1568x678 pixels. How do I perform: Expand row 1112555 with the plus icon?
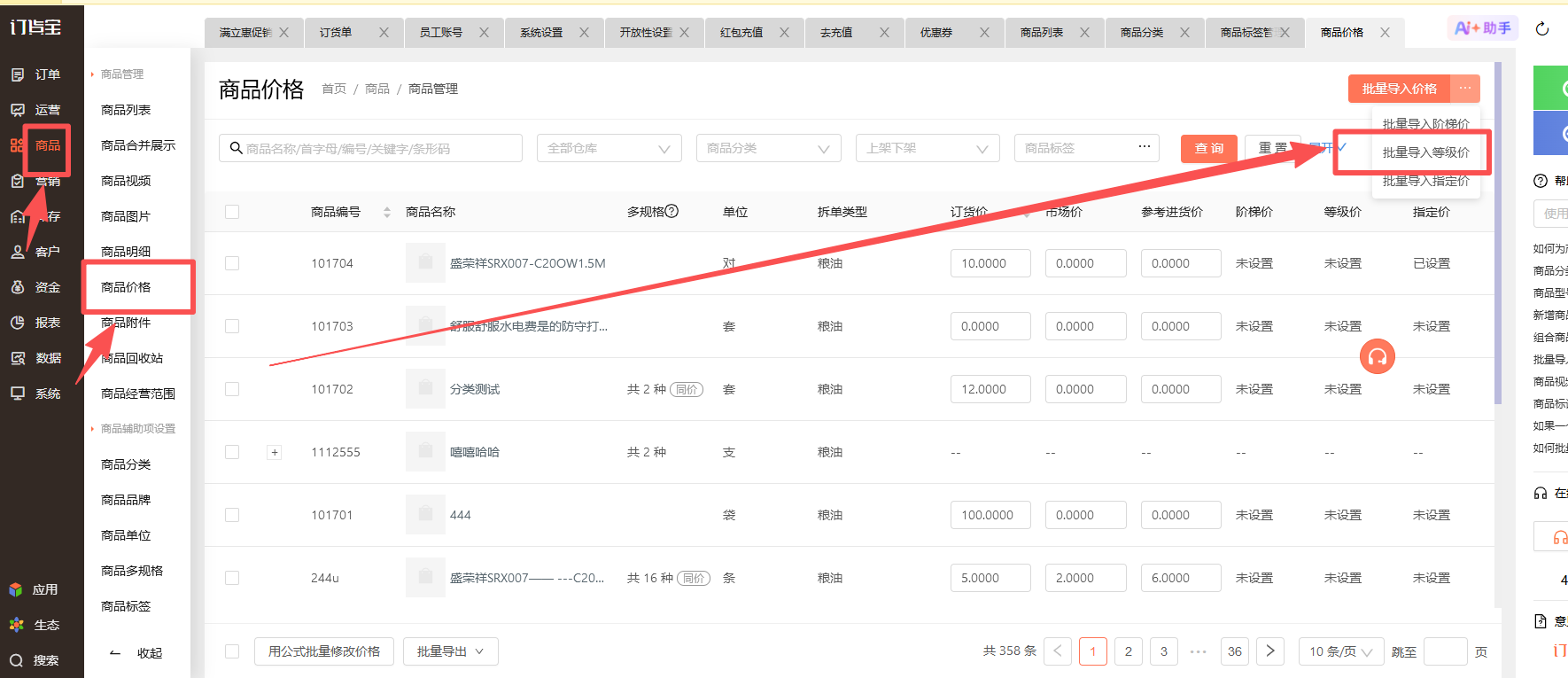[x=275, y=452]
